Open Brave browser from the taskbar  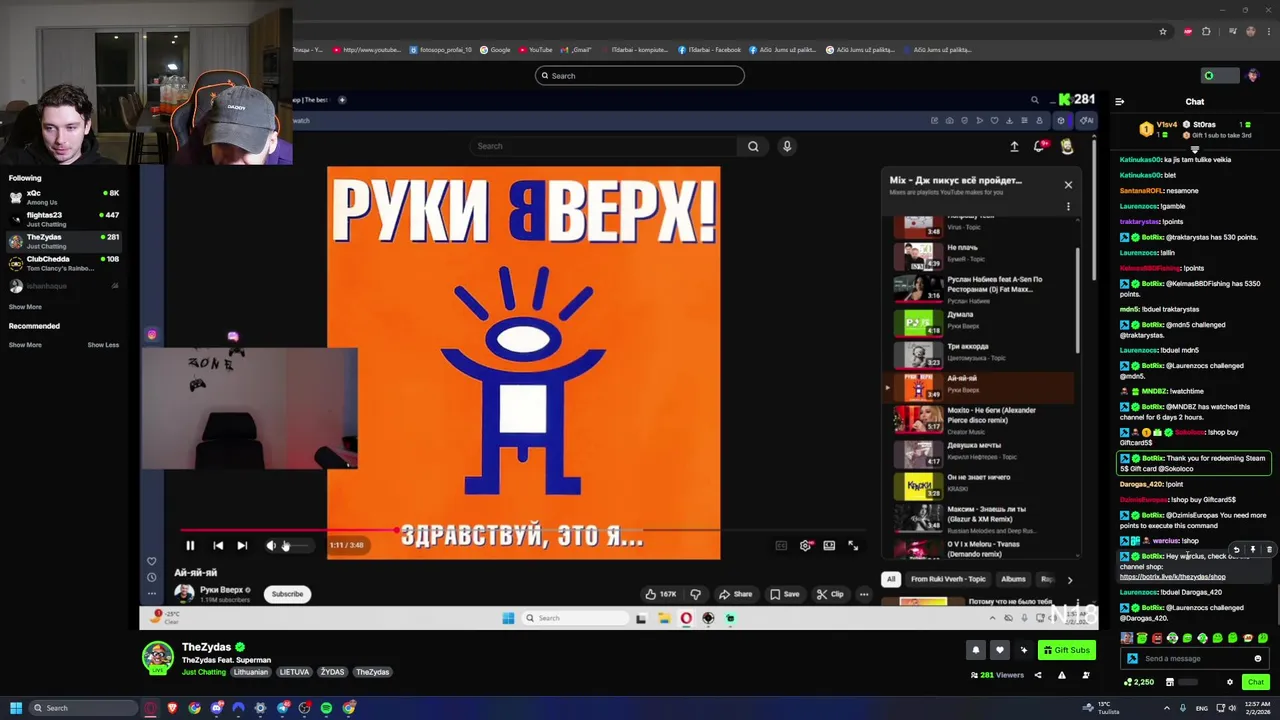coord(172,708)
